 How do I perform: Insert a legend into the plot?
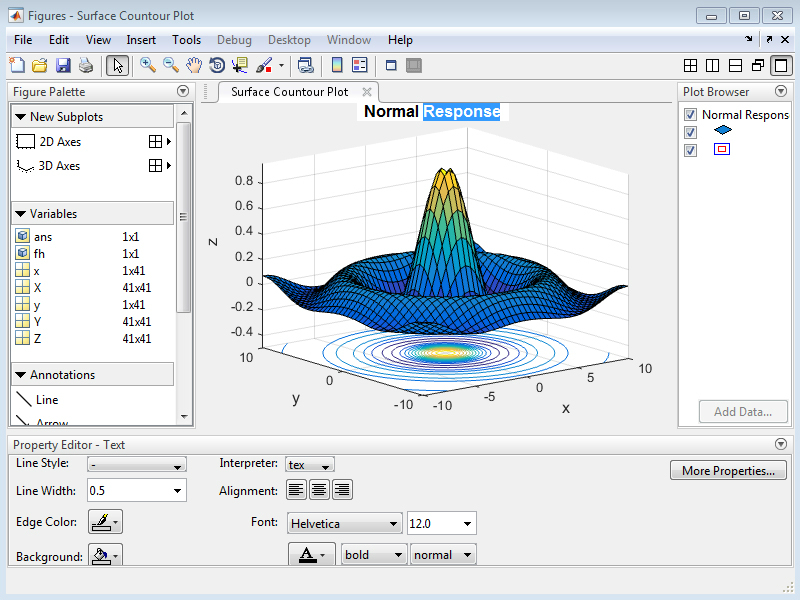coord(360,65)
